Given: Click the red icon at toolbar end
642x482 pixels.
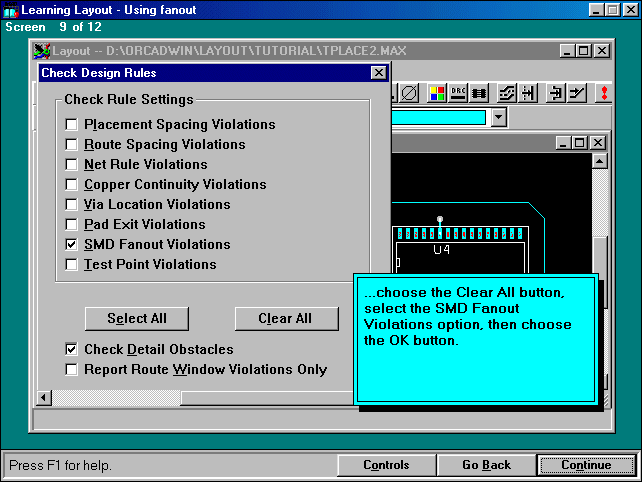Looking at the screenshot, I should (604, 93).
